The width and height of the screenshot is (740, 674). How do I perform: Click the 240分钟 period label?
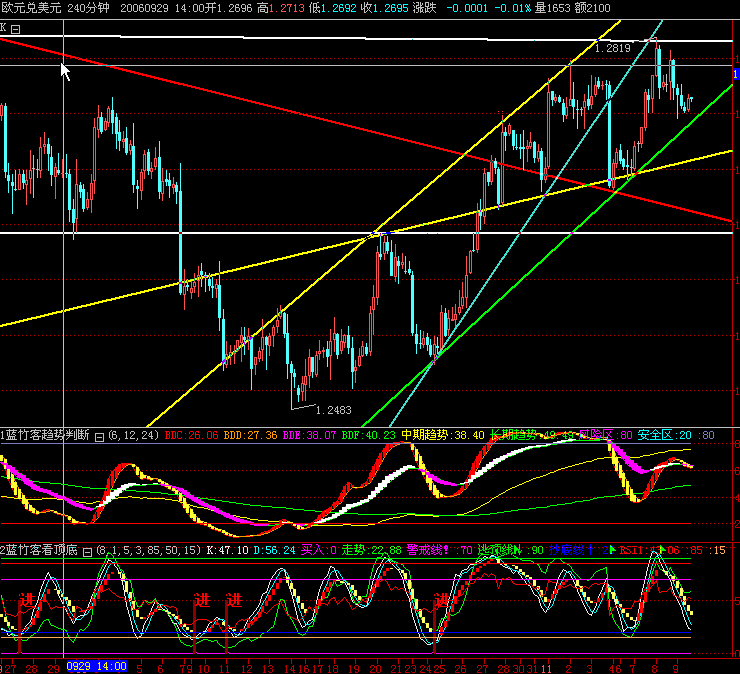click(88, 8)
